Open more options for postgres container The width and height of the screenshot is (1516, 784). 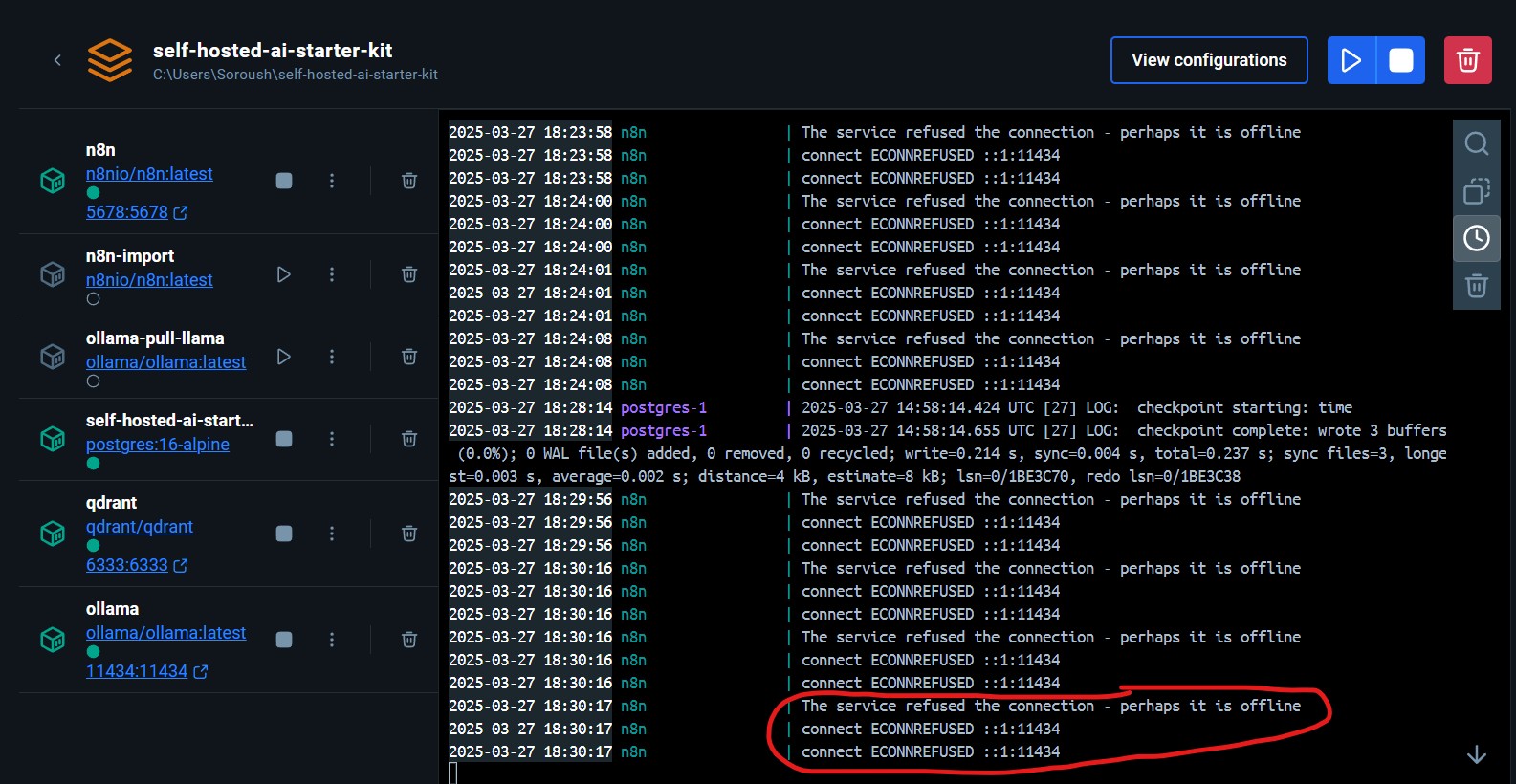pos(332,439)
